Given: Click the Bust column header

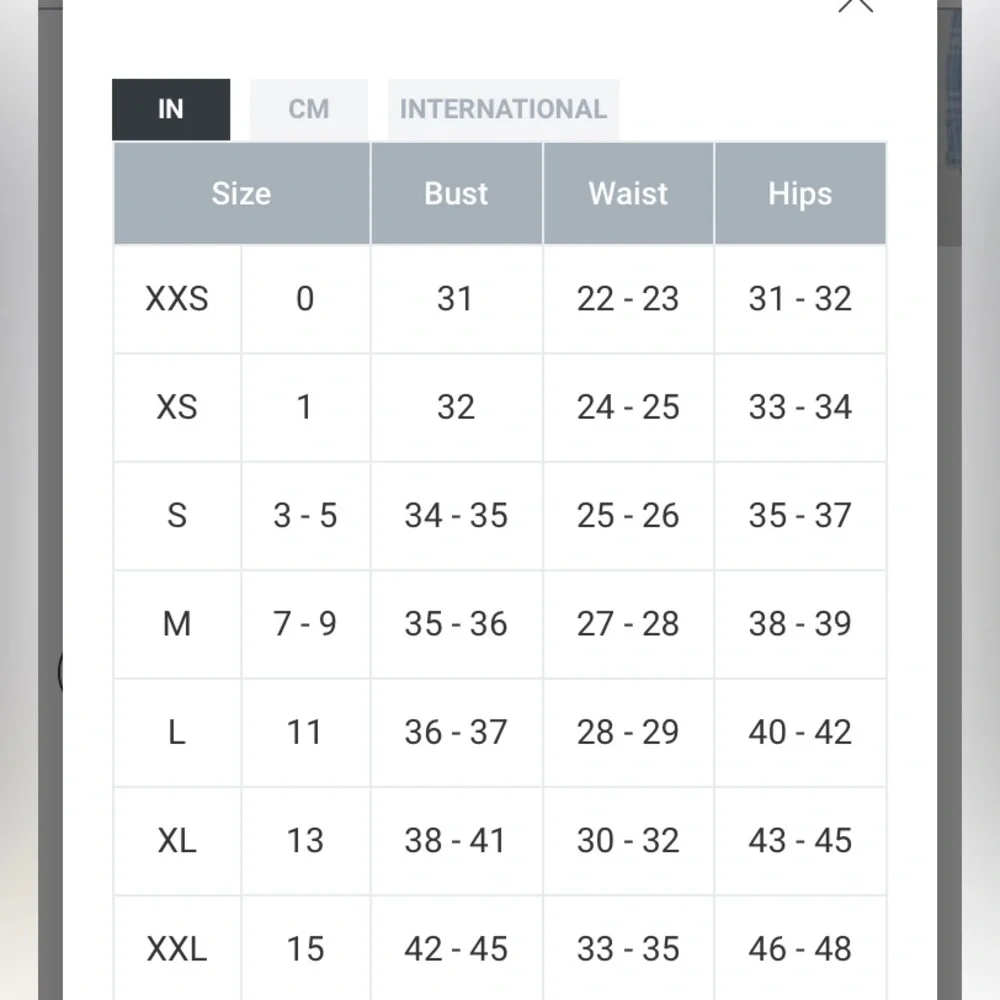Looking at the screenshot, I should [456, 193].
